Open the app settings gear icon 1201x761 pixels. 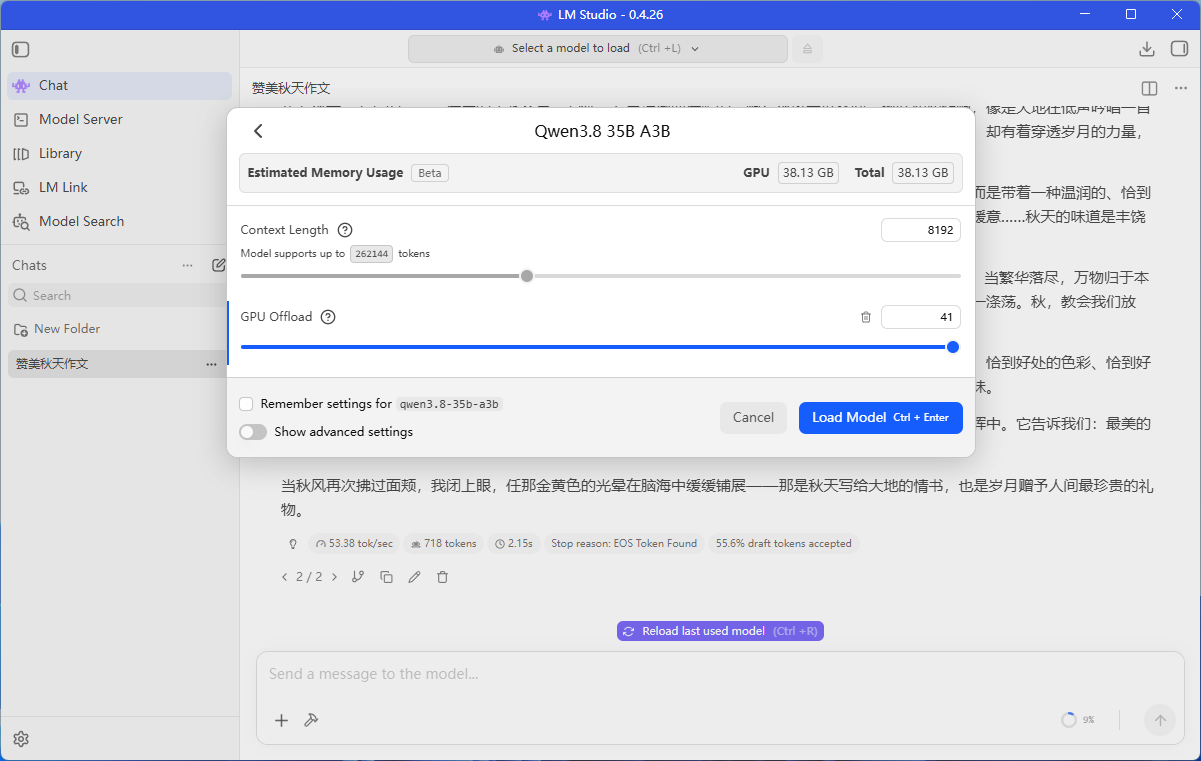(21, 739)
